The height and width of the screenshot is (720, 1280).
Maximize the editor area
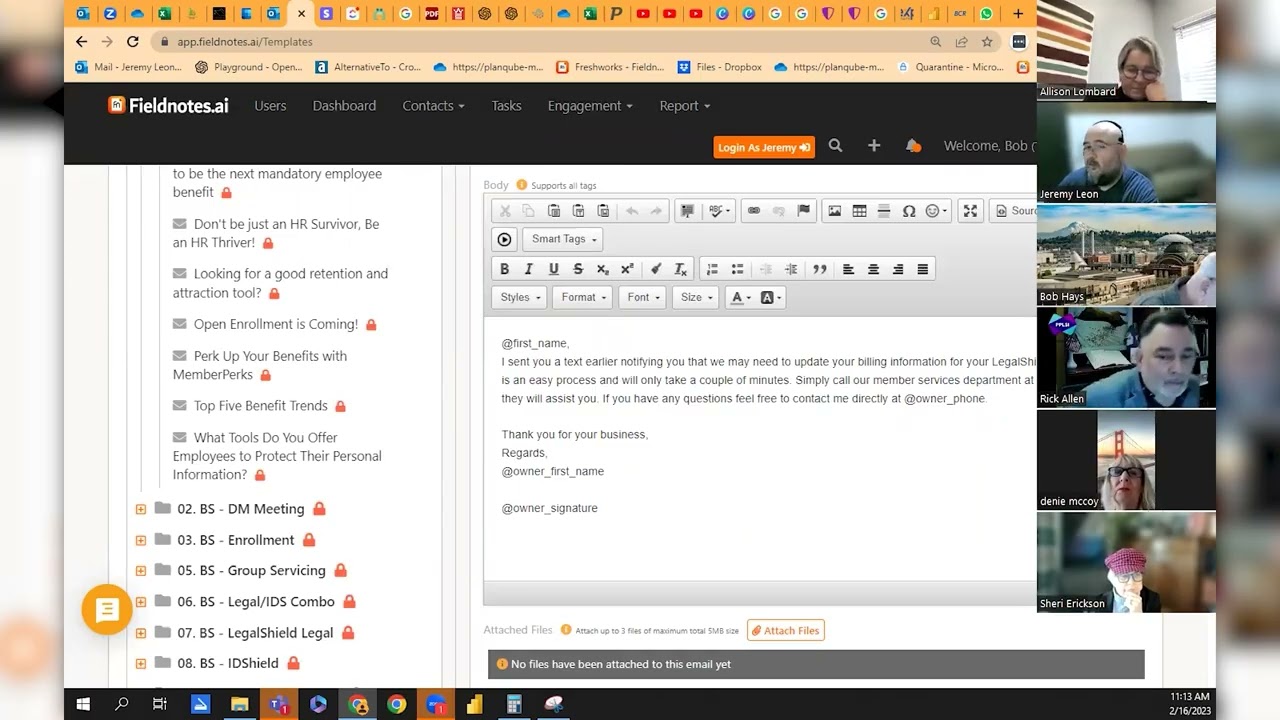click(x=970, y=211)
